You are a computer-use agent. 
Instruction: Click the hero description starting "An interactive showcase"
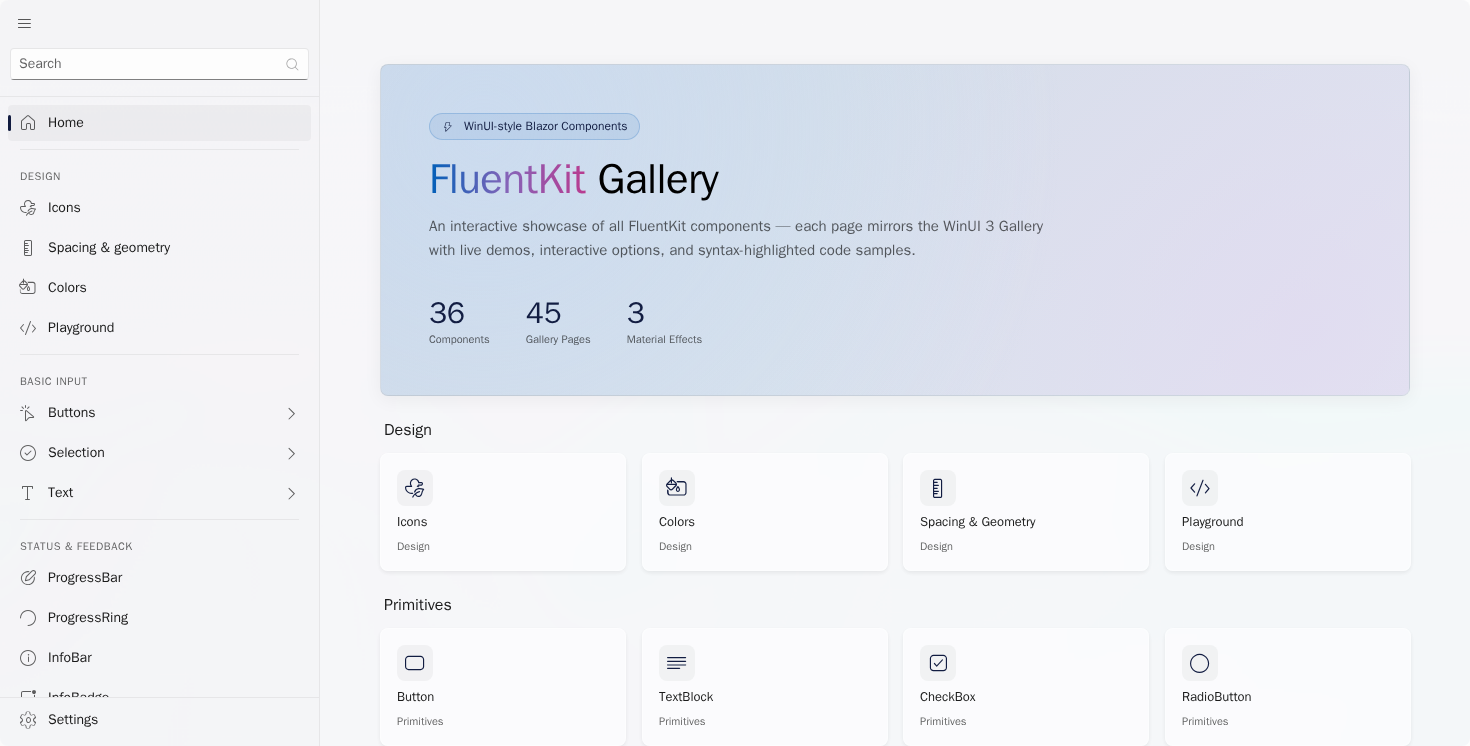pyautogui.click(x=736, y=238)
